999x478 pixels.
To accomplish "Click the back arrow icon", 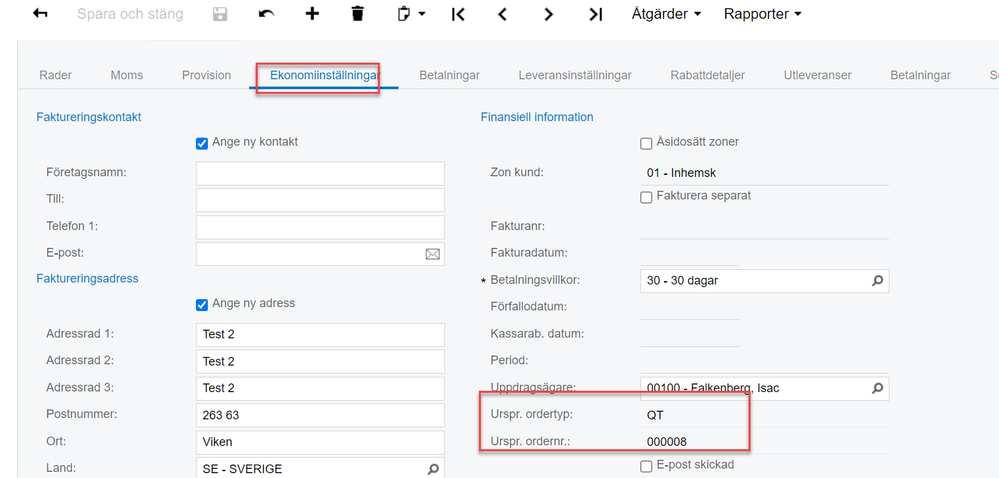I will (x=40, y=14).
